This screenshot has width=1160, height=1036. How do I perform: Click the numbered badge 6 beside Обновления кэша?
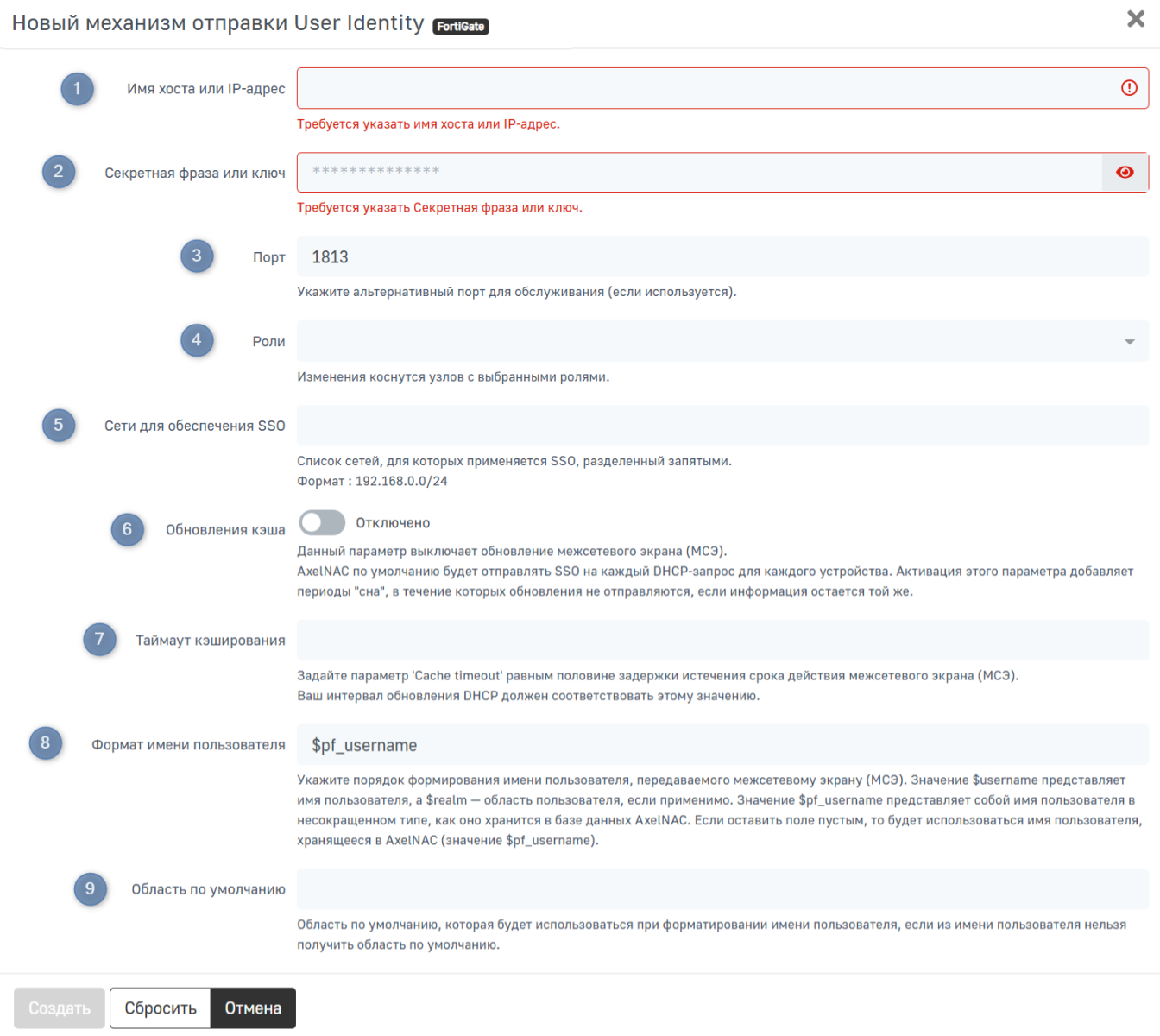tap(127, 529)
